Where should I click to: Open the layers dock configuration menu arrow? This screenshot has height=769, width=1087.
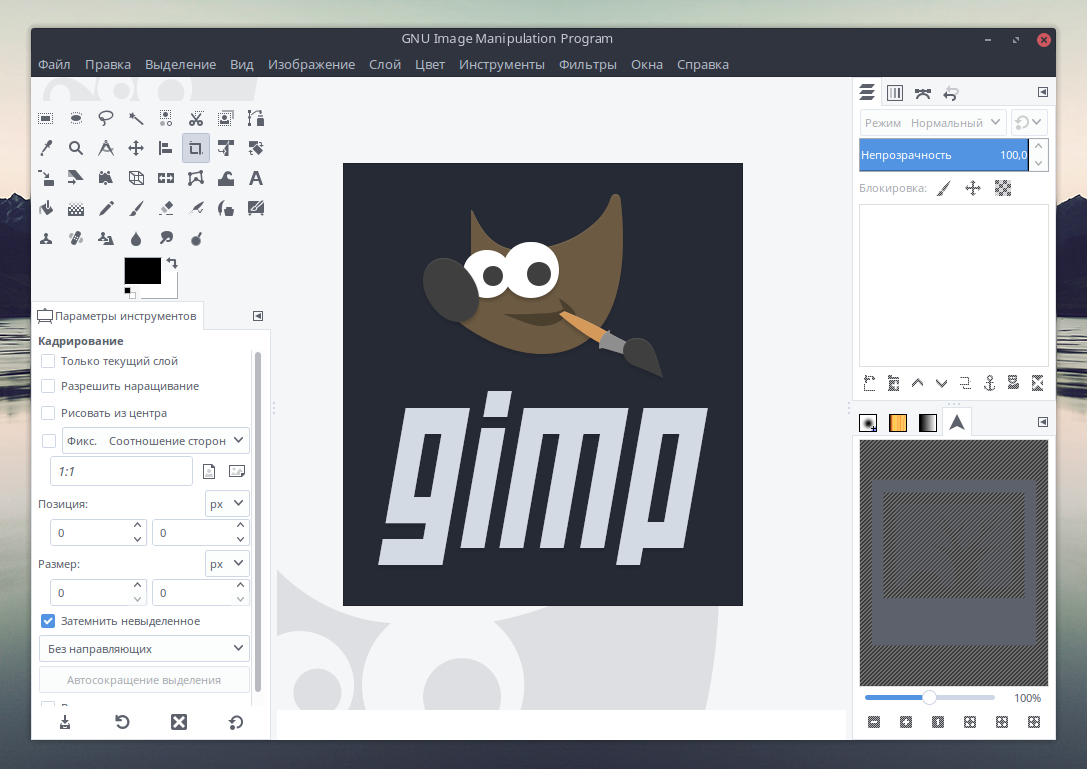[x=1043, y=92]
